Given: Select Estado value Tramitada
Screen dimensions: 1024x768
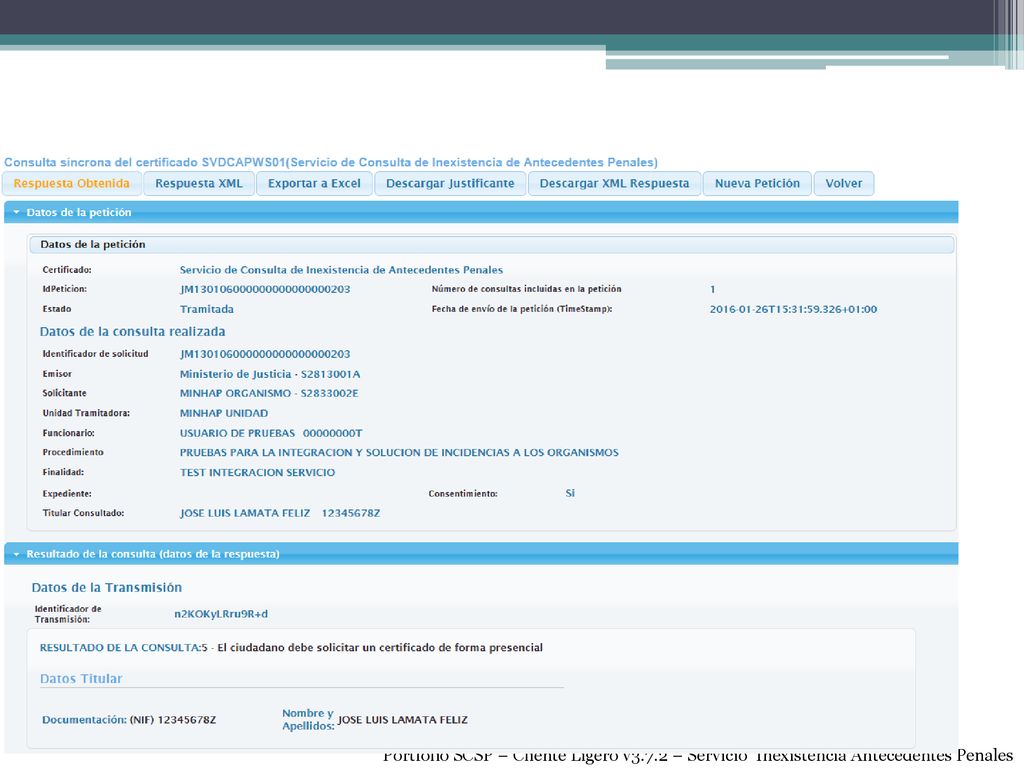Looking at the screenshot, I should point(206,309).
